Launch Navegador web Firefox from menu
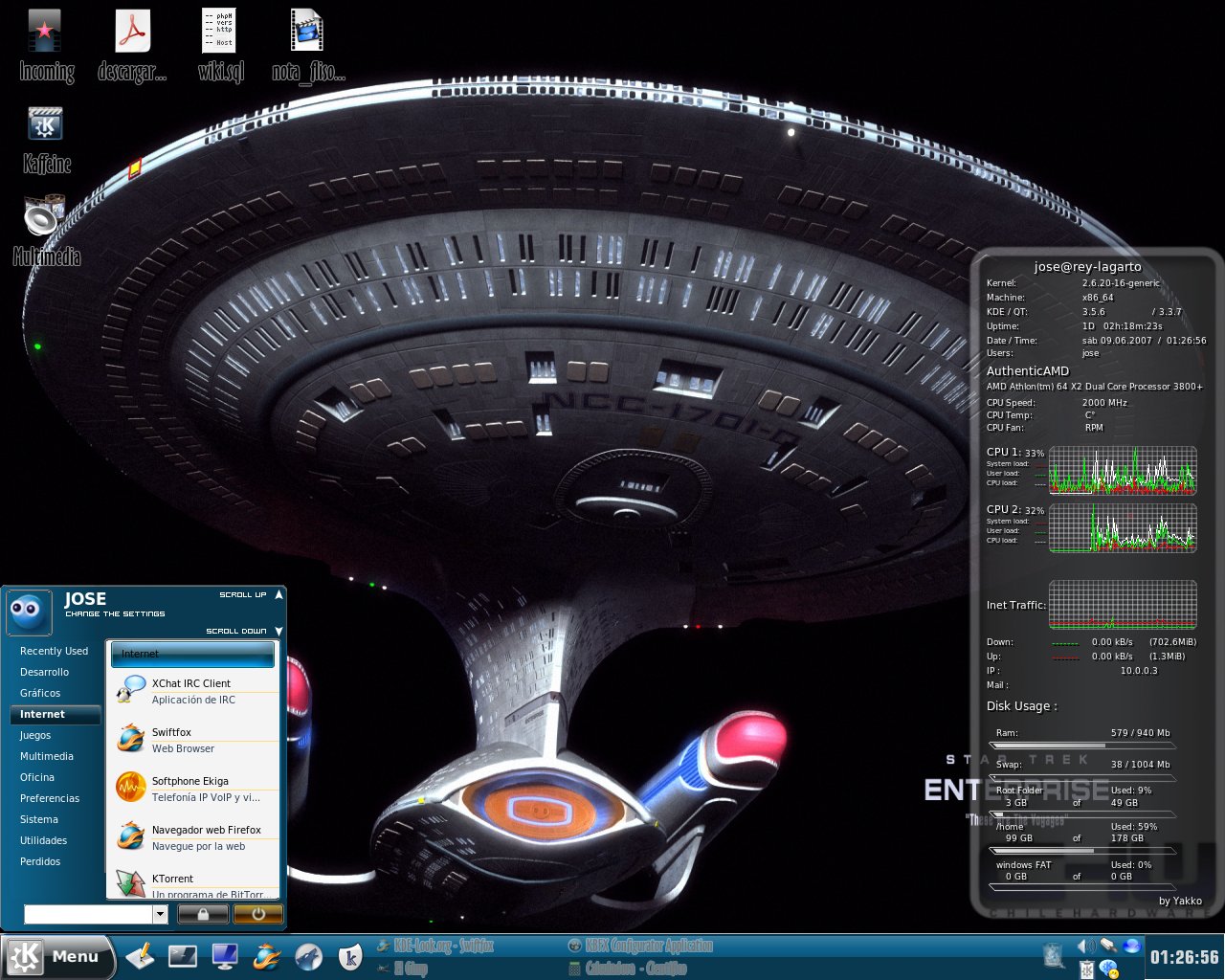The height and width of the screenshot is (980, 1225). point(195,837)
